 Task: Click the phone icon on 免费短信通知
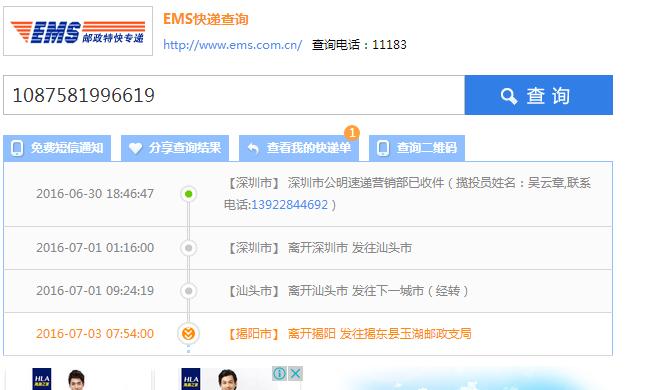[17, 148]
